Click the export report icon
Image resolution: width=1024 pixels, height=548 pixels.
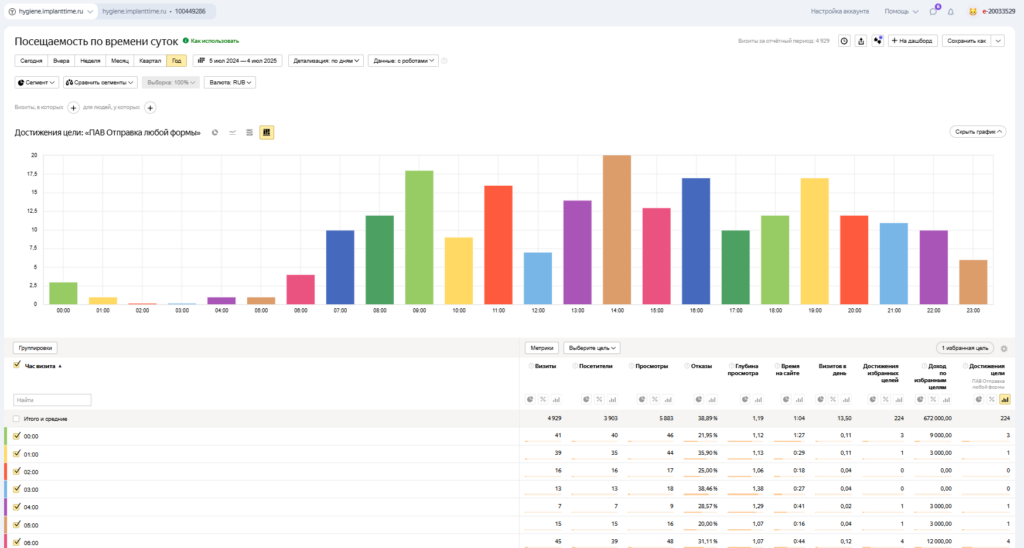click(861, 41)
